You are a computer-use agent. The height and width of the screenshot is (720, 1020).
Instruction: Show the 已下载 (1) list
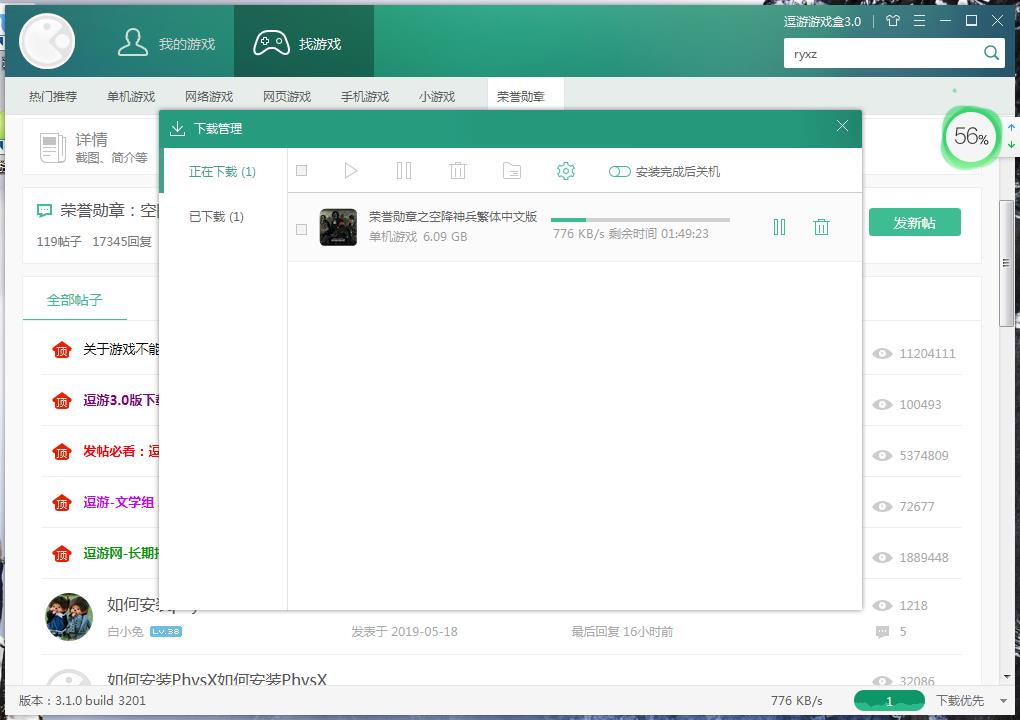click(217, 217)
